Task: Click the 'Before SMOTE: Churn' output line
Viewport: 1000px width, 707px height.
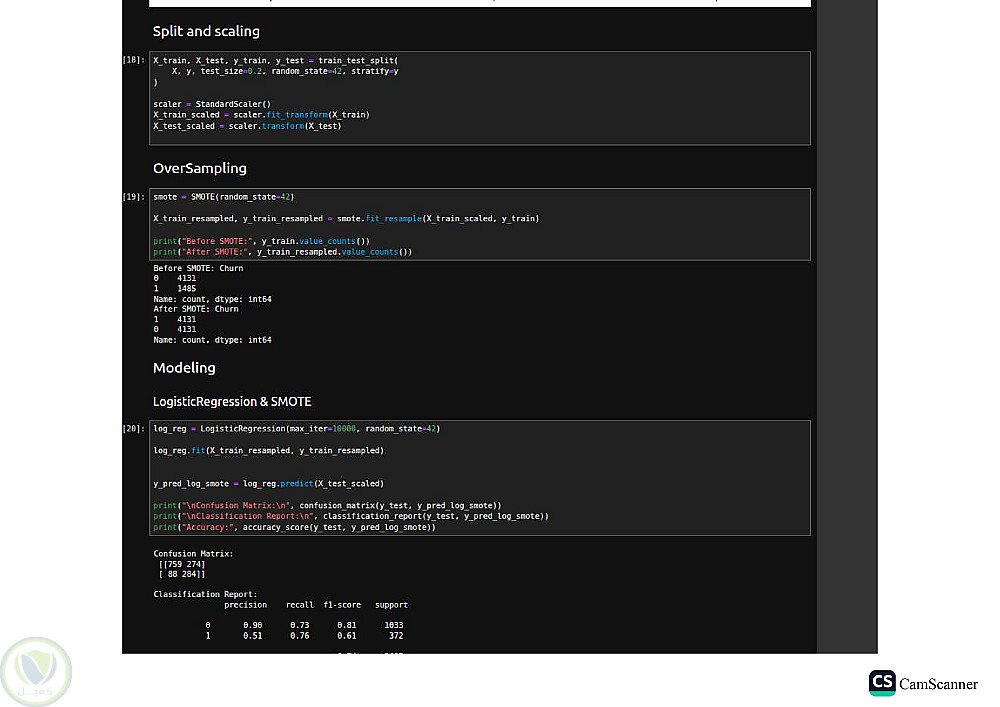Action: pos(198,268)
